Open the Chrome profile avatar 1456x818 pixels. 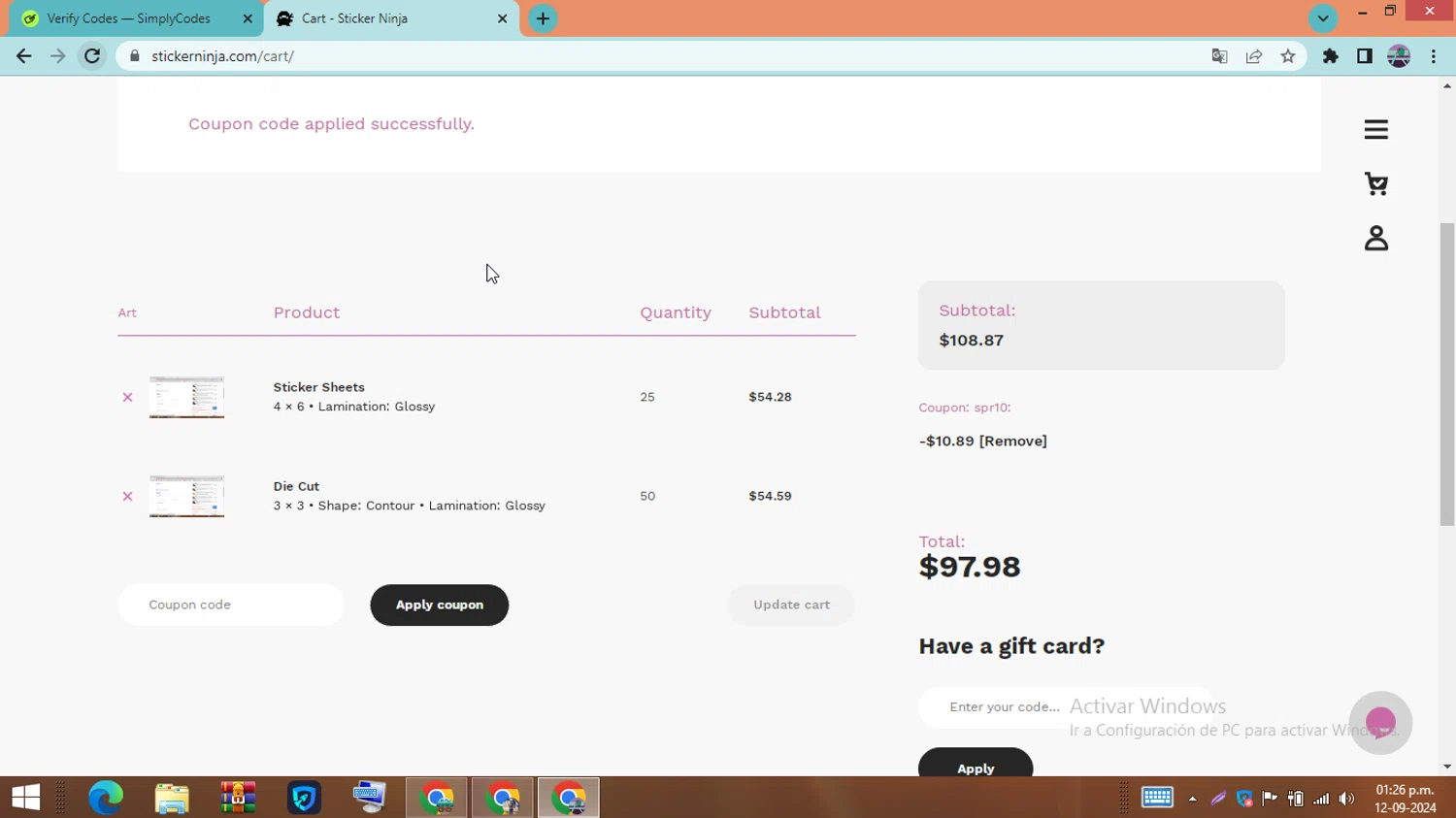pyautogui.click(x=1399, y=56)
